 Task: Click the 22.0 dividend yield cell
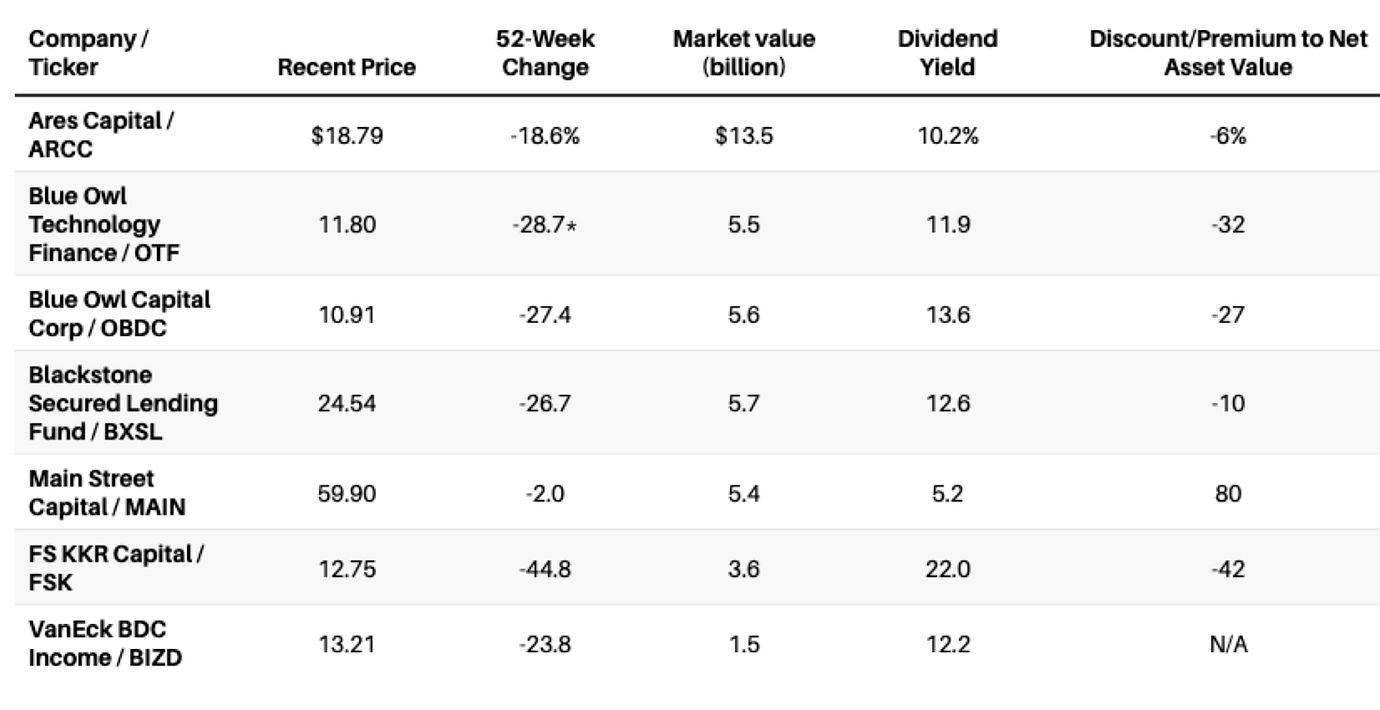pos(947,569)
